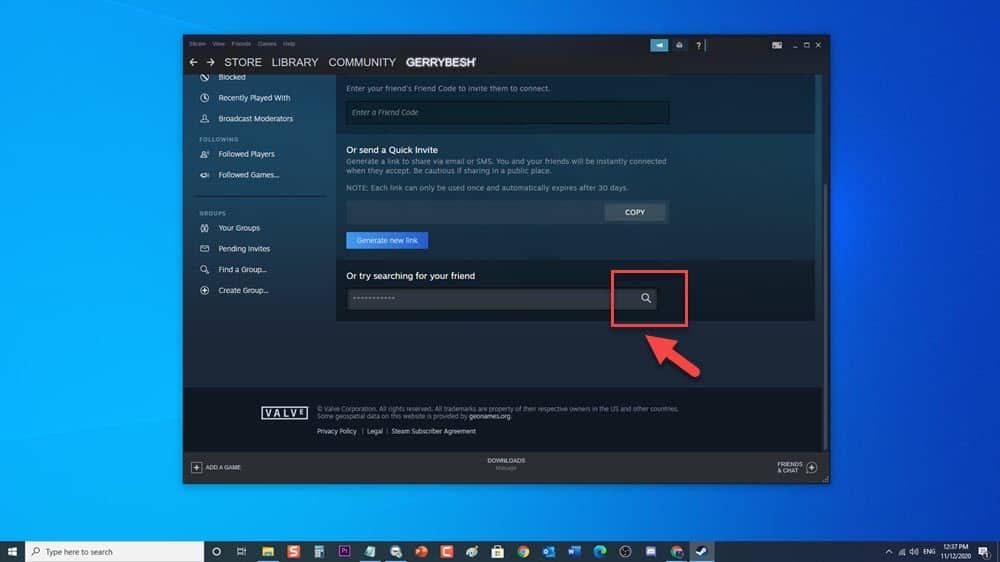1000x562 pixels.
Task: Click the Cortana circle on the taskbar
Action: [x=216, y=552]
